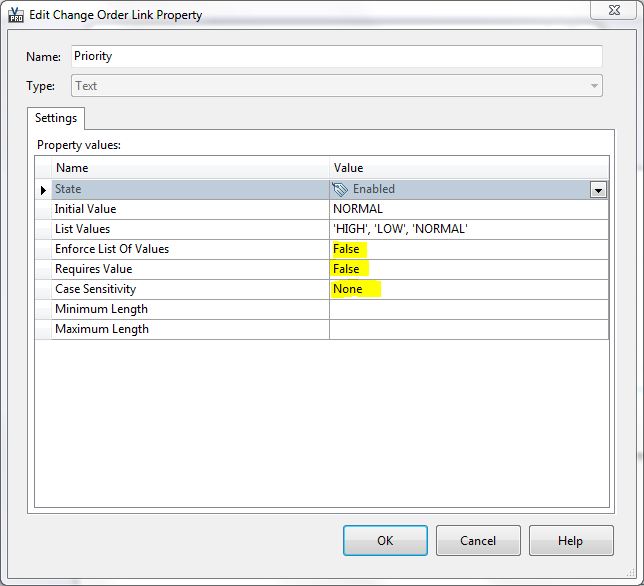Select the Minimum Length row name

coord(190,309)
